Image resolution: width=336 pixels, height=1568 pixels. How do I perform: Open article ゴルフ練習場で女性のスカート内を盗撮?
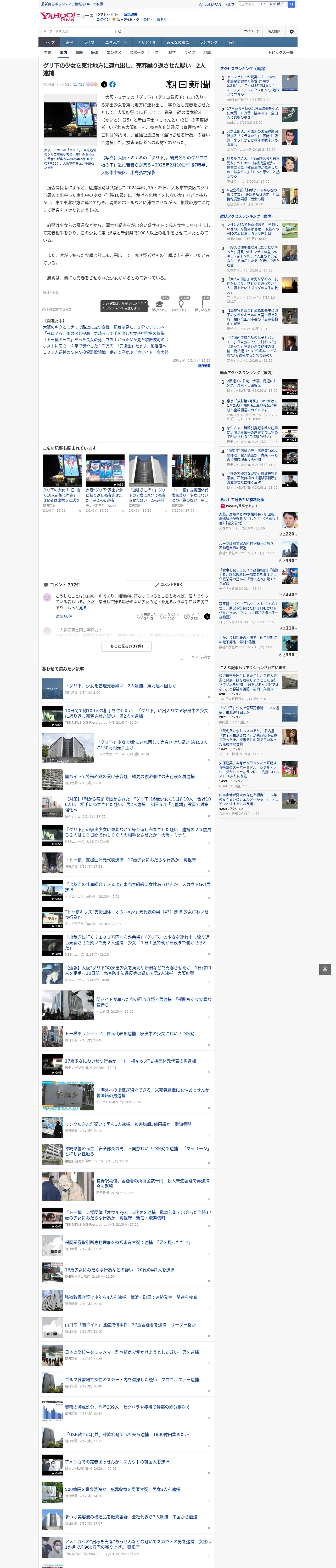(132, 1380)
